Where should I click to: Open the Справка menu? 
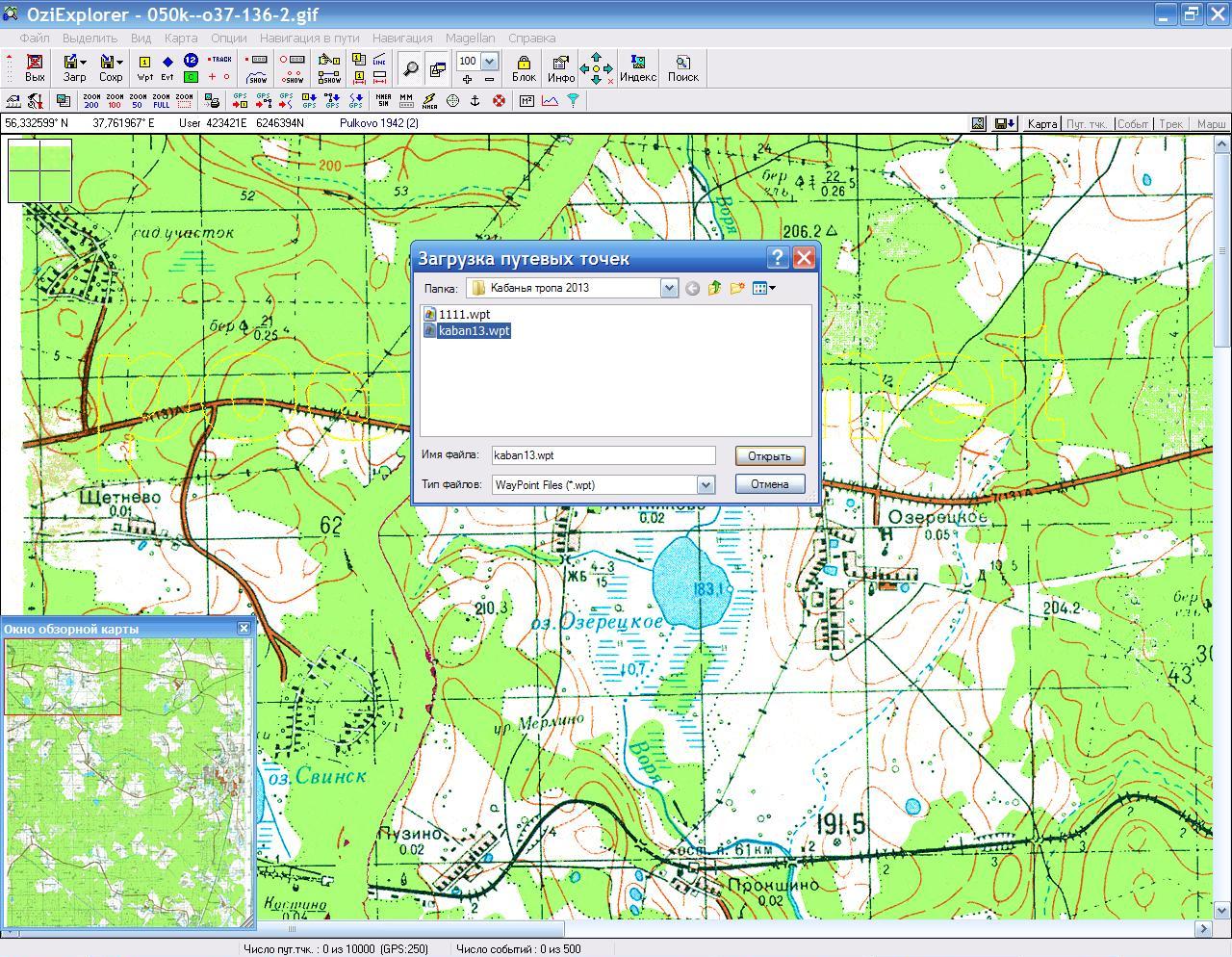[531, 39]
